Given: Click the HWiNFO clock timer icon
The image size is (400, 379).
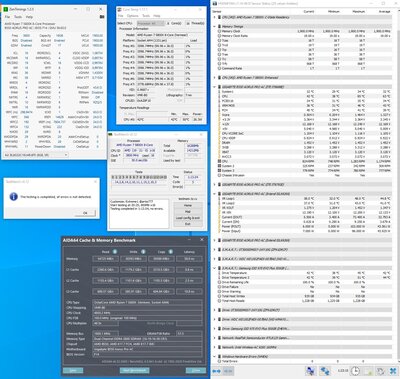Looking at the screenshot, I should [x=355, y=371].
